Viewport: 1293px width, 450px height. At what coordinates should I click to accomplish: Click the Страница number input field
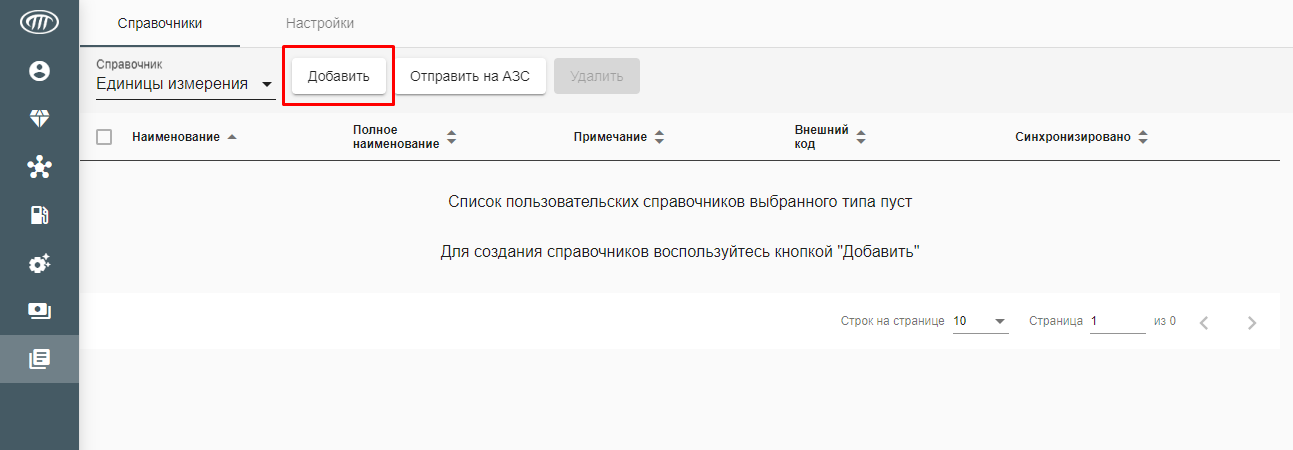point(1117,321)
